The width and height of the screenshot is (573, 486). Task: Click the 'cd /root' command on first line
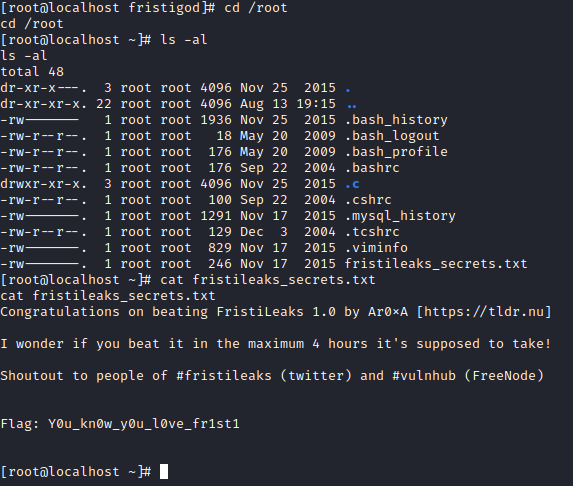(x=256, y=8)
